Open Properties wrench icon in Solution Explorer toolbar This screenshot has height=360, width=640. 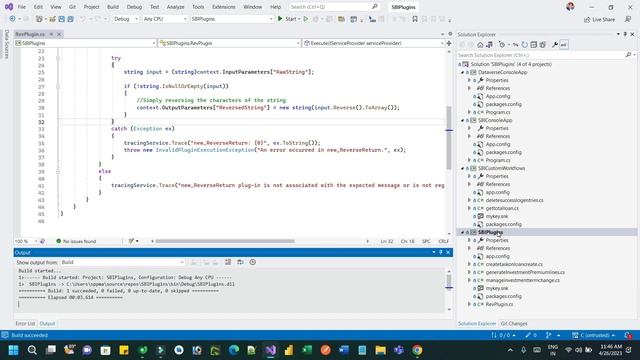click(x=555, y=45)
